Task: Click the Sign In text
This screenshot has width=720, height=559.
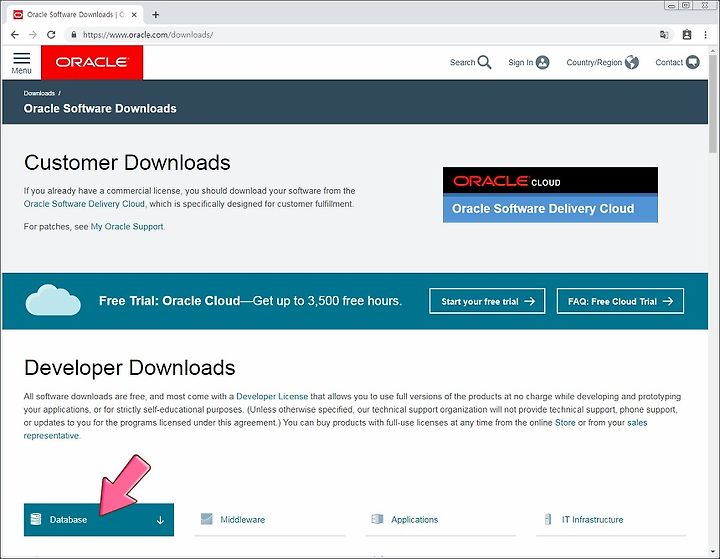Action: (x=521, y=62)
